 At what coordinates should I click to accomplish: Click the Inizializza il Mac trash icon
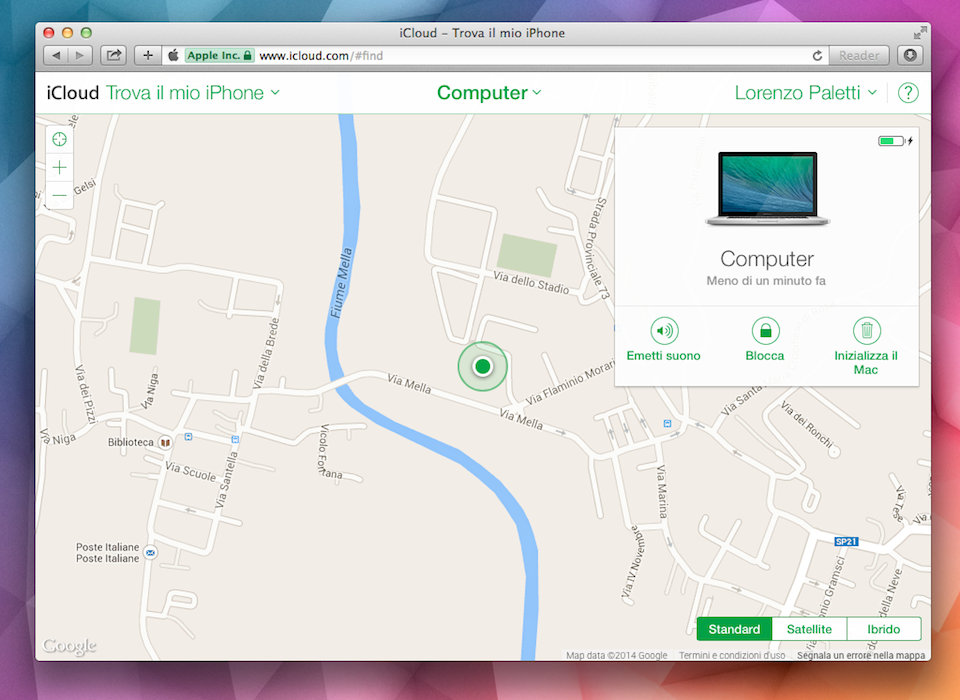click(x=866, y=331)
